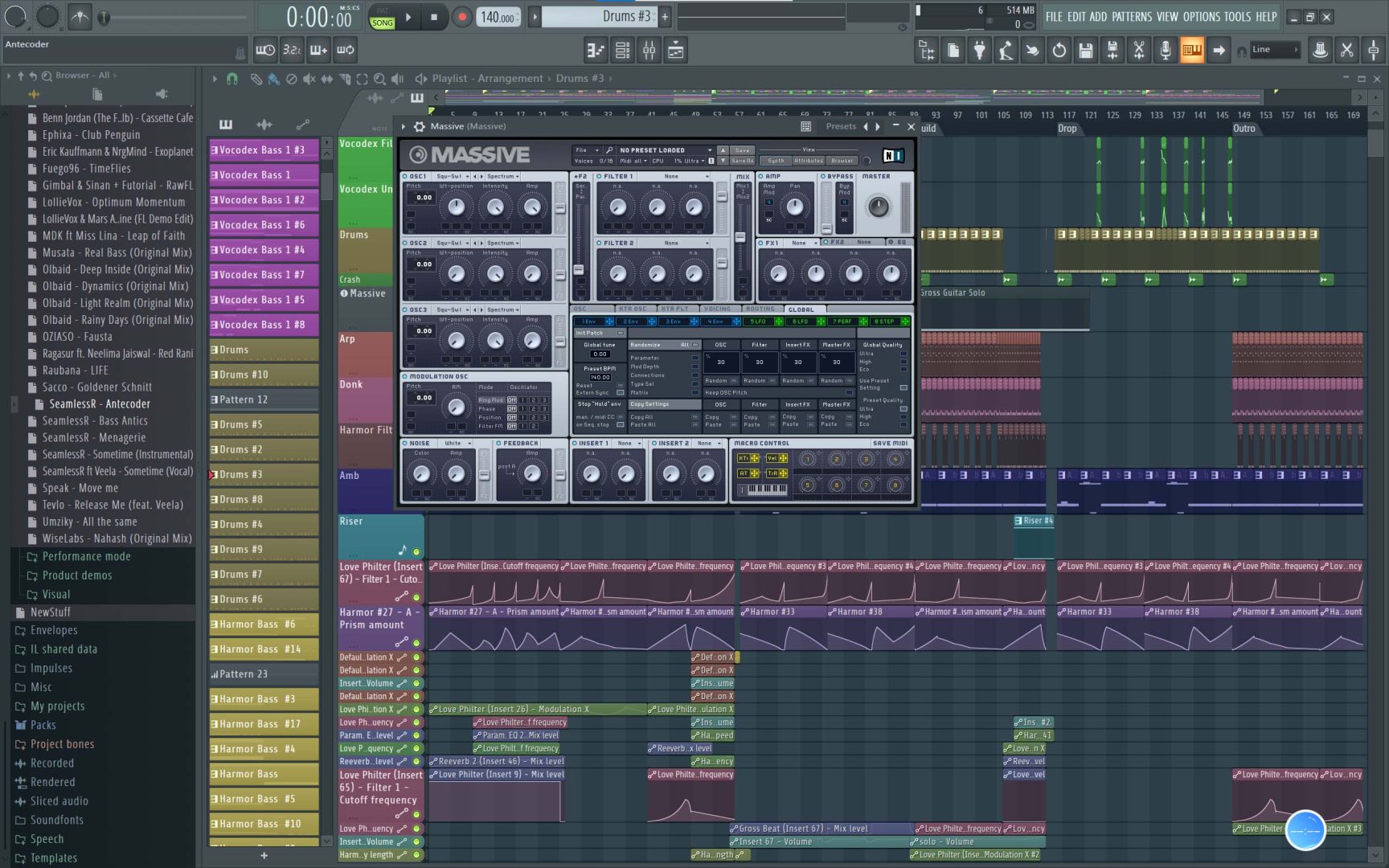Click the red Record button
The image size is (1389, 868).
point(462,17)
